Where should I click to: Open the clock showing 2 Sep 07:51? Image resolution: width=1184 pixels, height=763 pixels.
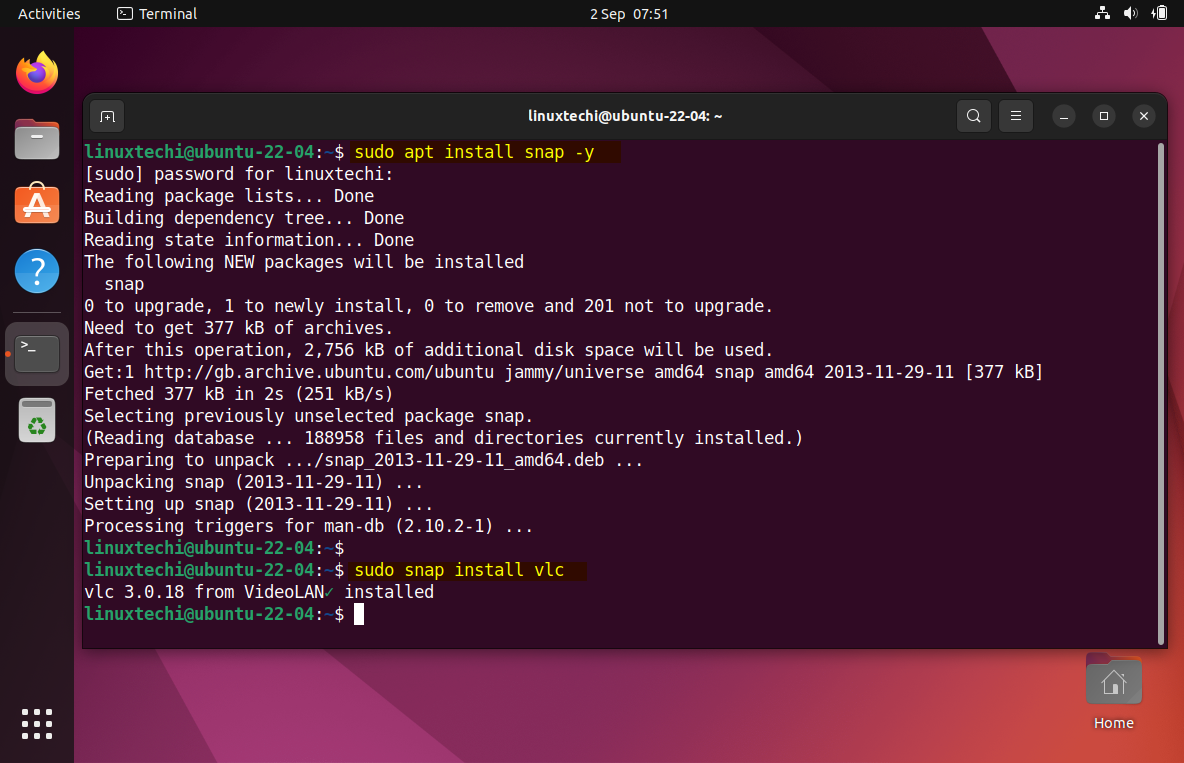pos(629,14)
